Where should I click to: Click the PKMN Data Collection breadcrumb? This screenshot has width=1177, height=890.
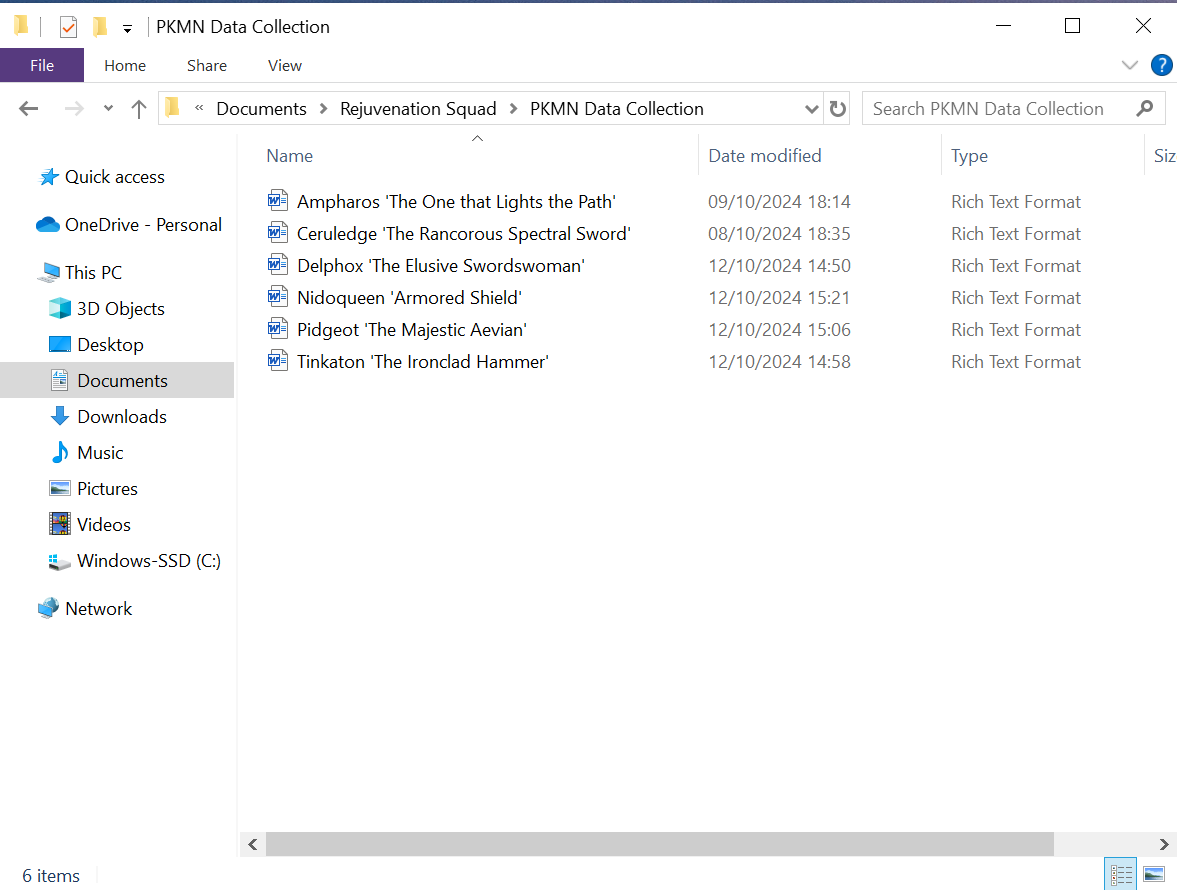pyautogui.click(x=616, y=109)
